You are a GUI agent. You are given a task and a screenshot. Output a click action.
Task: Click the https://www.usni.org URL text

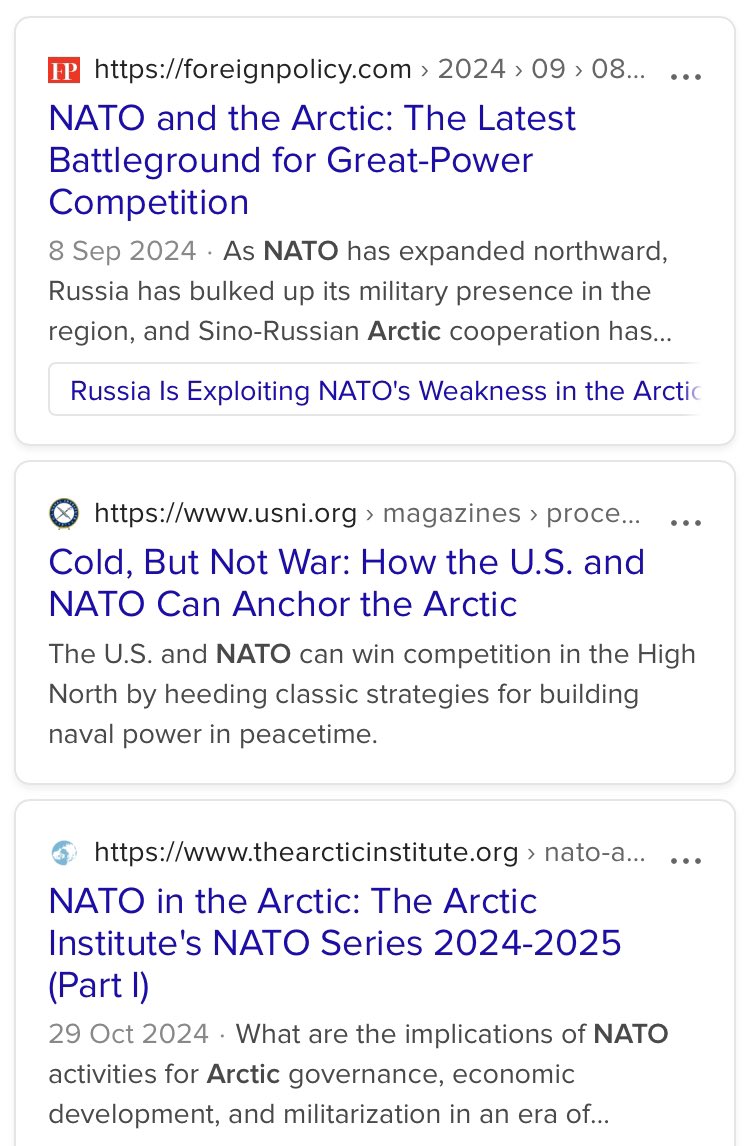click(225, 513)
